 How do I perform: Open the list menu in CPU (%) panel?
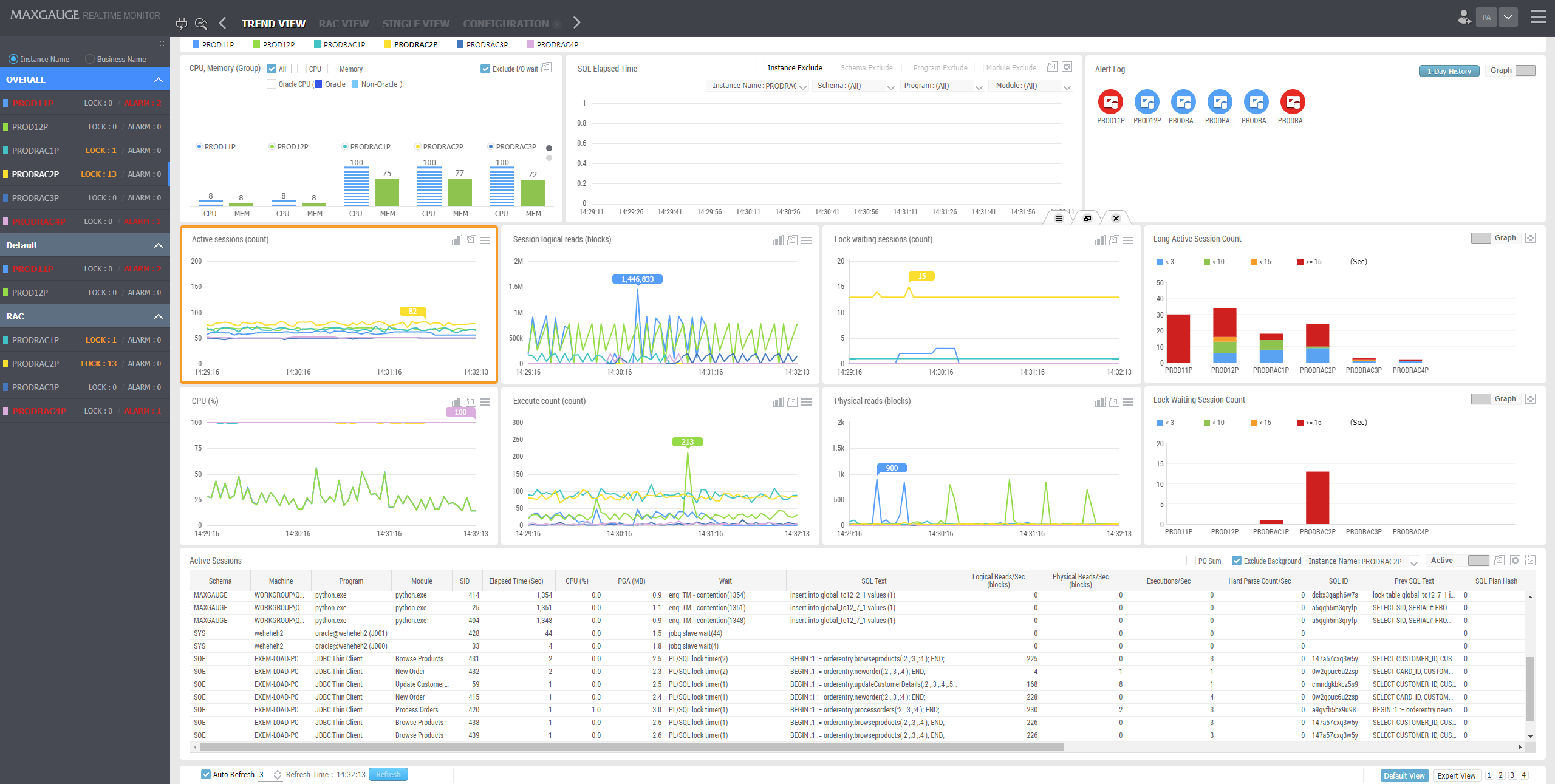click(485, 402)
